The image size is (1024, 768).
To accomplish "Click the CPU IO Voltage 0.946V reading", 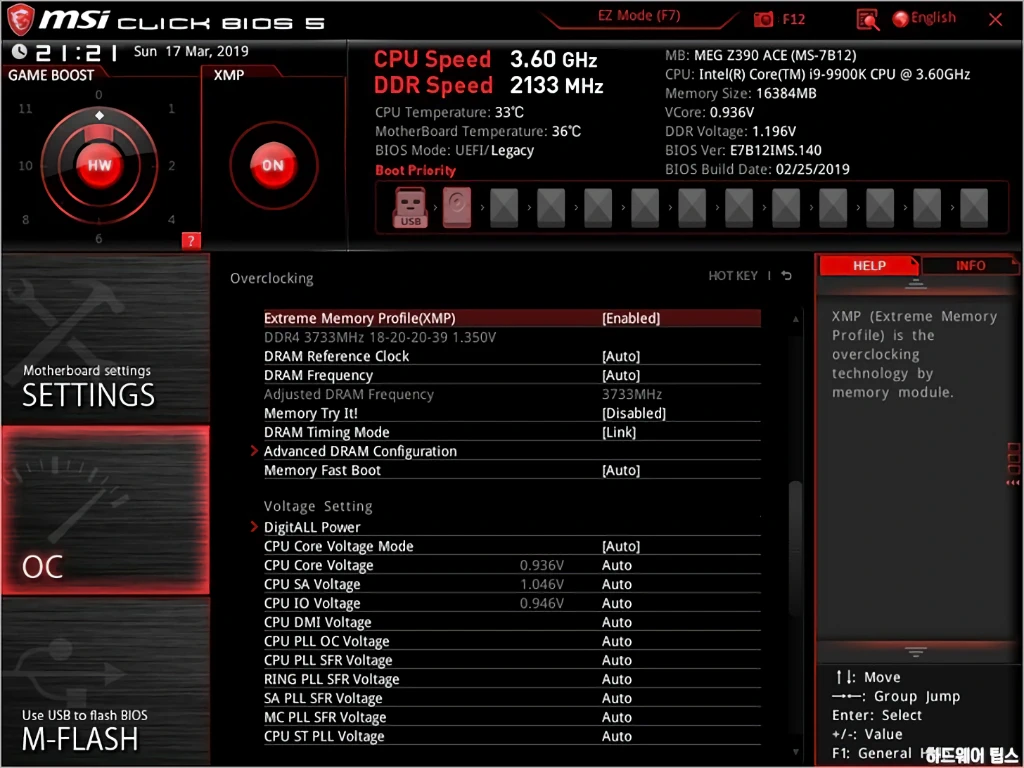I will click(541, 603).
